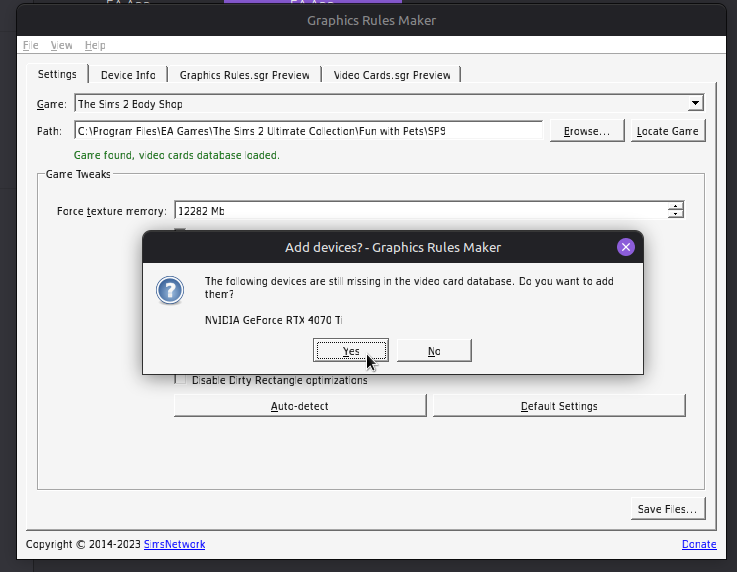The image size is (737, 572).
Task: Open the View menu
Action: pos(61,45)
